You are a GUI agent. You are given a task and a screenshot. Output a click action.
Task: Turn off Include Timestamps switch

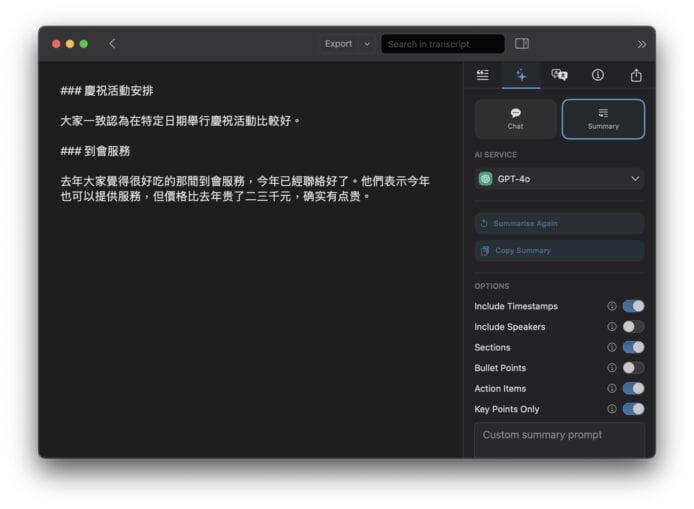tap(633, 306)
